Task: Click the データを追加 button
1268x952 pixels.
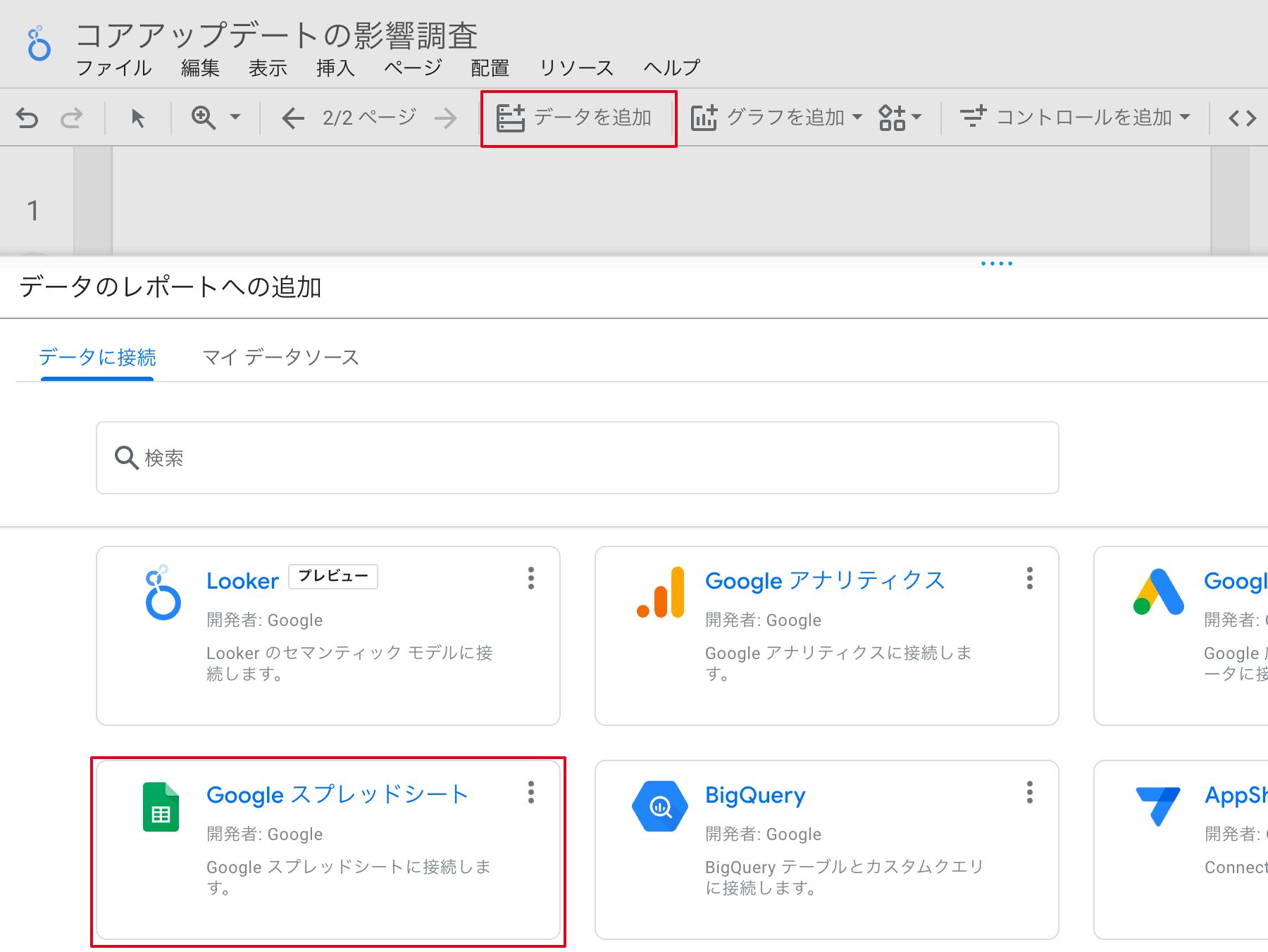Action: 578,118
